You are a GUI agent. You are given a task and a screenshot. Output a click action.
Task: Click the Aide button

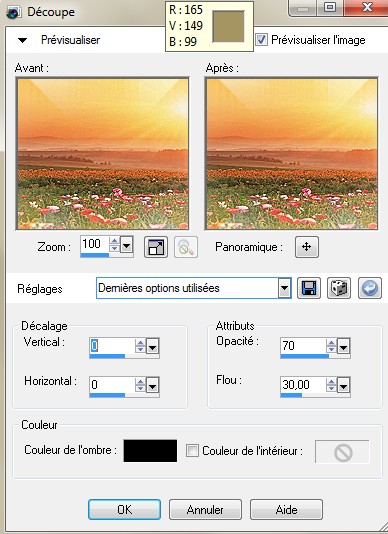click(286, 509)
